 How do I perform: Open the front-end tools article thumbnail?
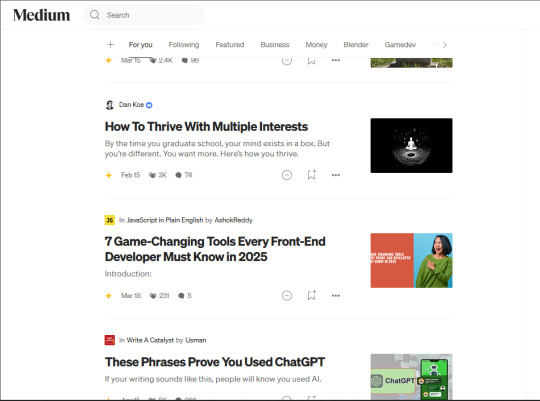coord(411,260)
